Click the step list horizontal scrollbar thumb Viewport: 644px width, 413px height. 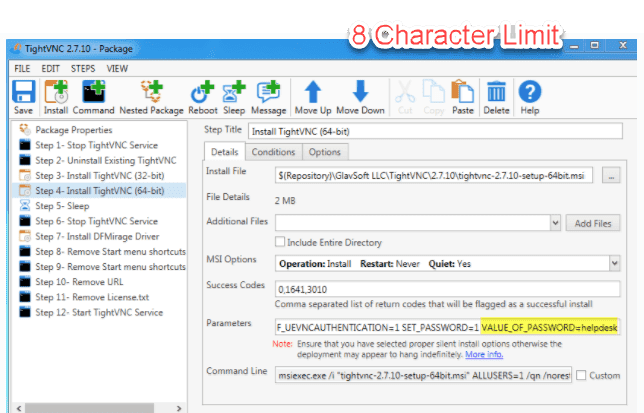(89, 408)
